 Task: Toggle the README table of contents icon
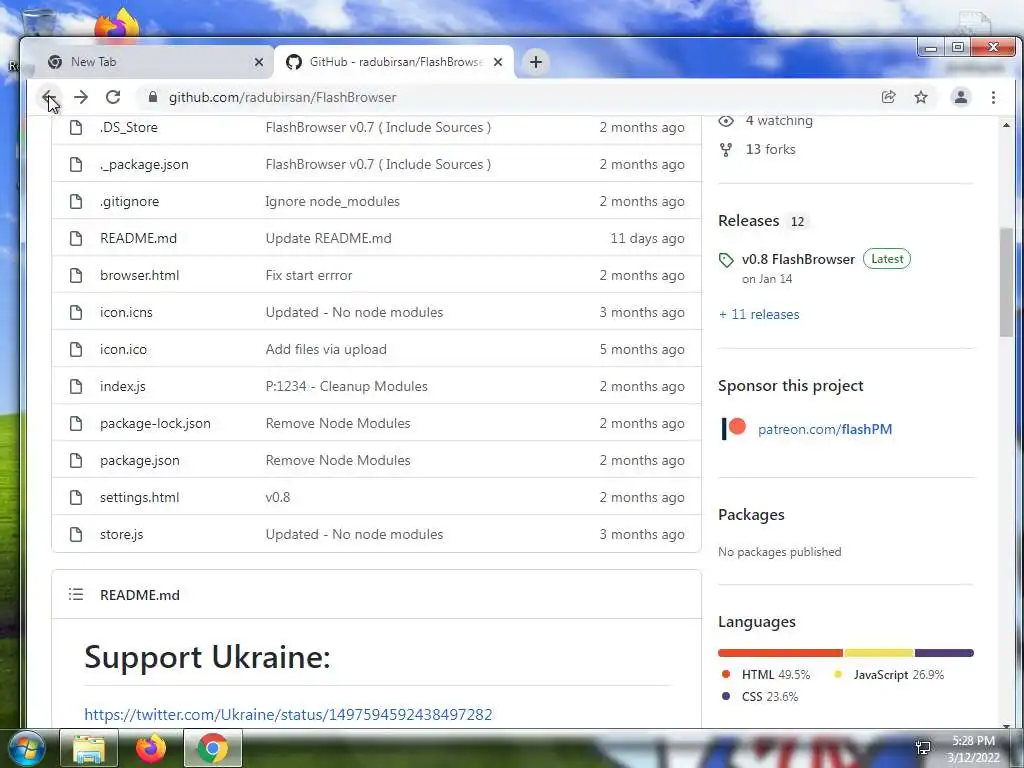coord(76,594)
